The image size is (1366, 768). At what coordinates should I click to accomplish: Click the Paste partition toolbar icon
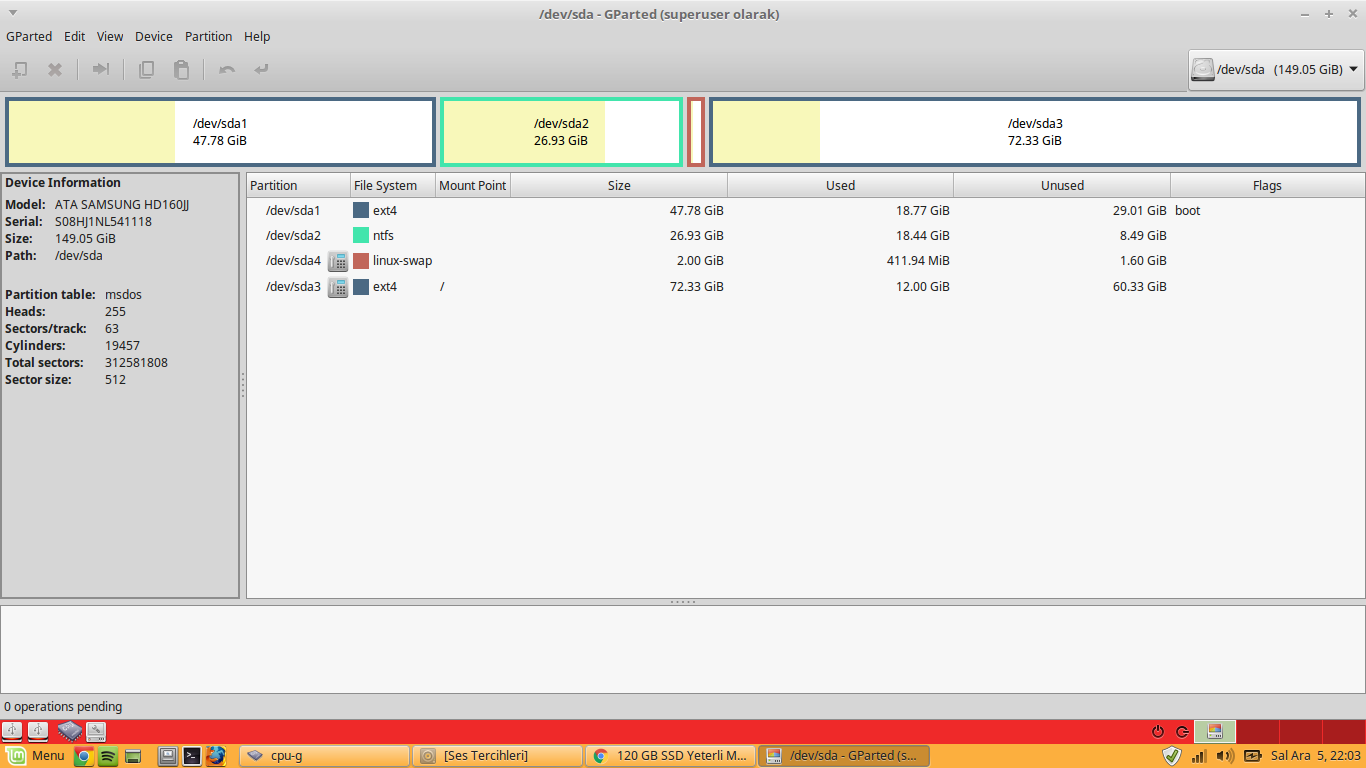click(181, 70)
